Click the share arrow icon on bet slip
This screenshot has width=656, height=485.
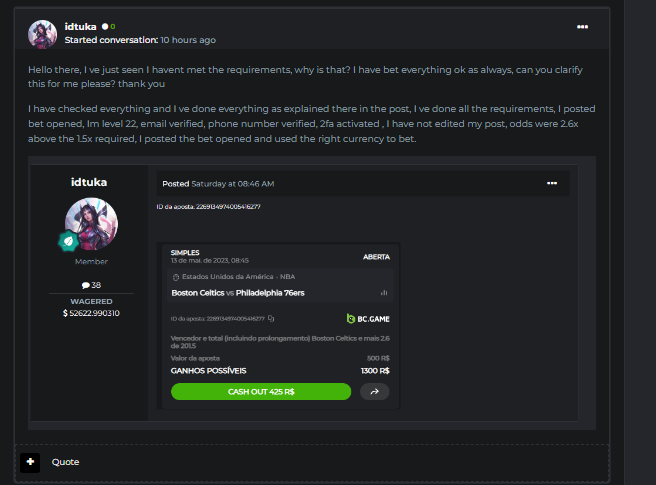374,392
